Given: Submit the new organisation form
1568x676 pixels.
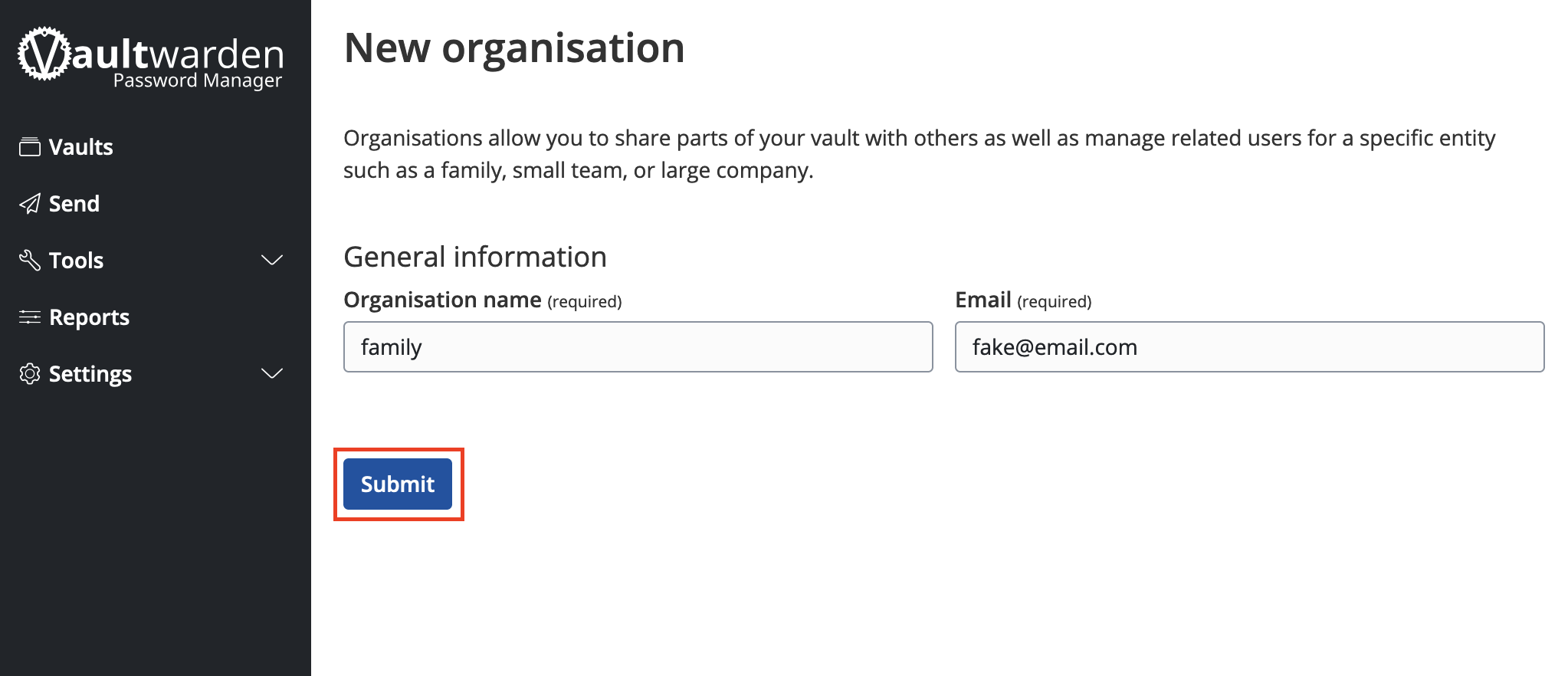Looking at the screenshot, I should (397, 484).
